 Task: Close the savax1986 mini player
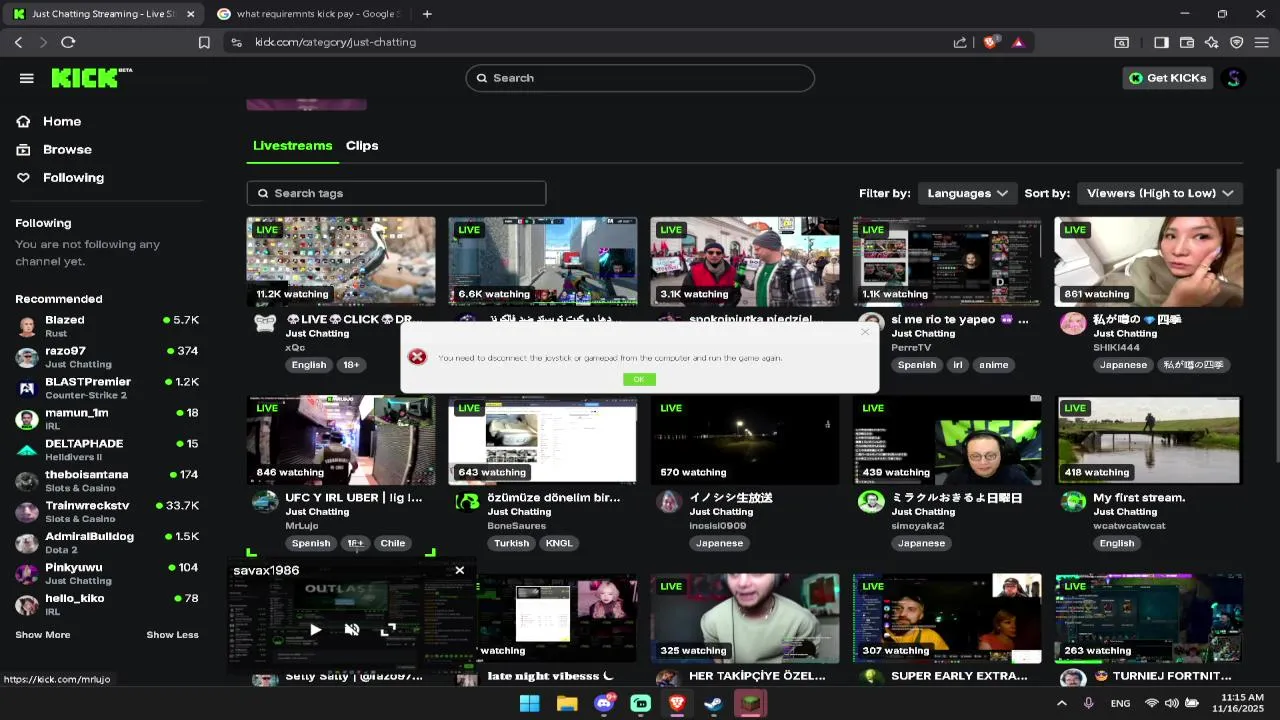point(459,570)
